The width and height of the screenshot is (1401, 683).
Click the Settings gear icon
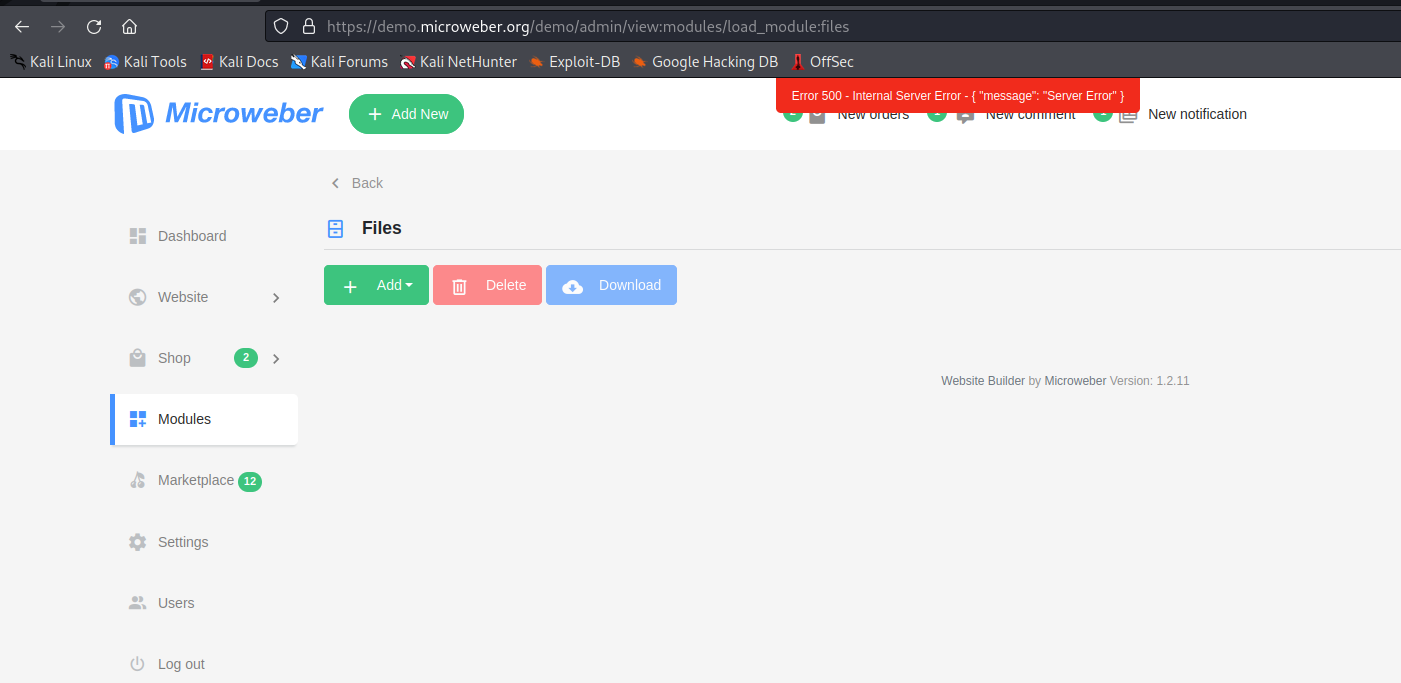138,542
